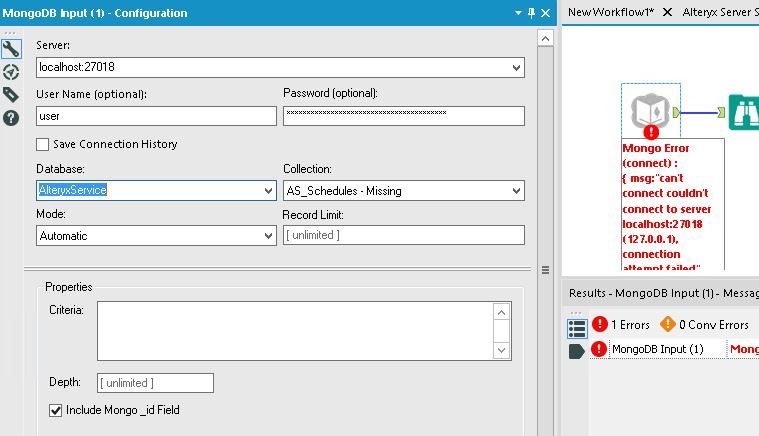Click inside the Criteria text area
The width and height of the screenshot is (759, 436).
point(295,331)
